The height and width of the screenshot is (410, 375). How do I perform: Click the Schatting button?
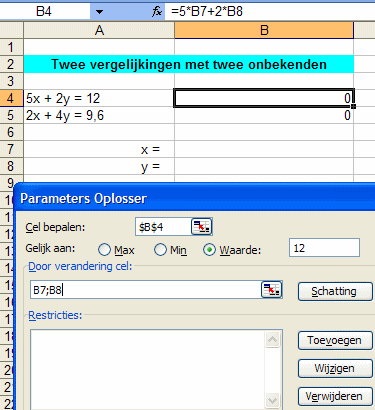(335, 291)
